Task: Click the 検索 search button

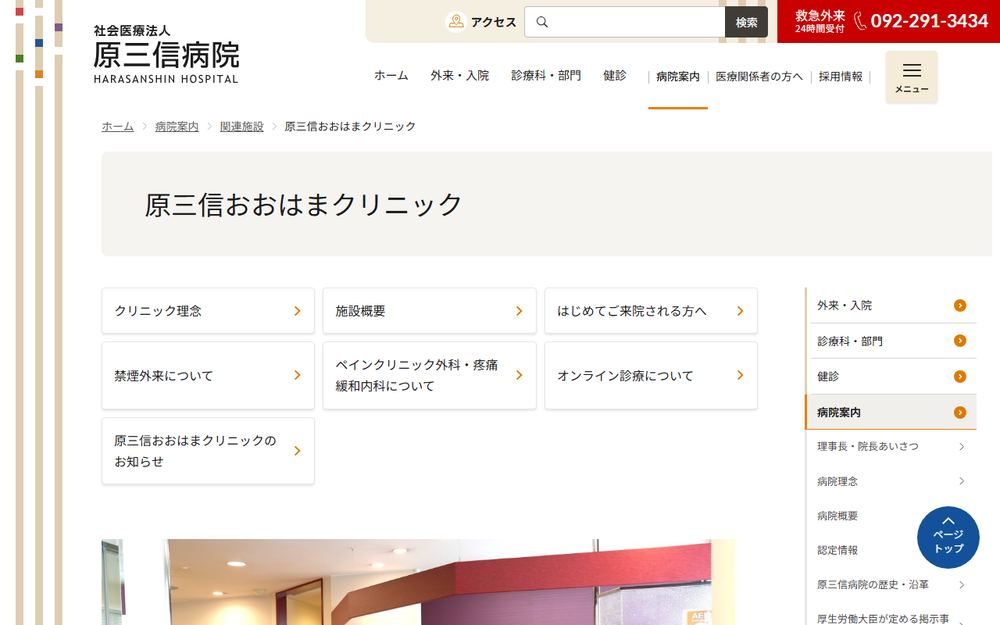Action: tap(746, 22)
